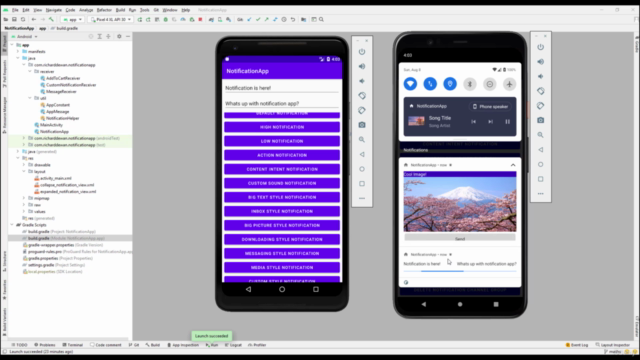
Task: Tap HIGH NOTIFICATION button on left phone
Action: [x=282, y=127]
